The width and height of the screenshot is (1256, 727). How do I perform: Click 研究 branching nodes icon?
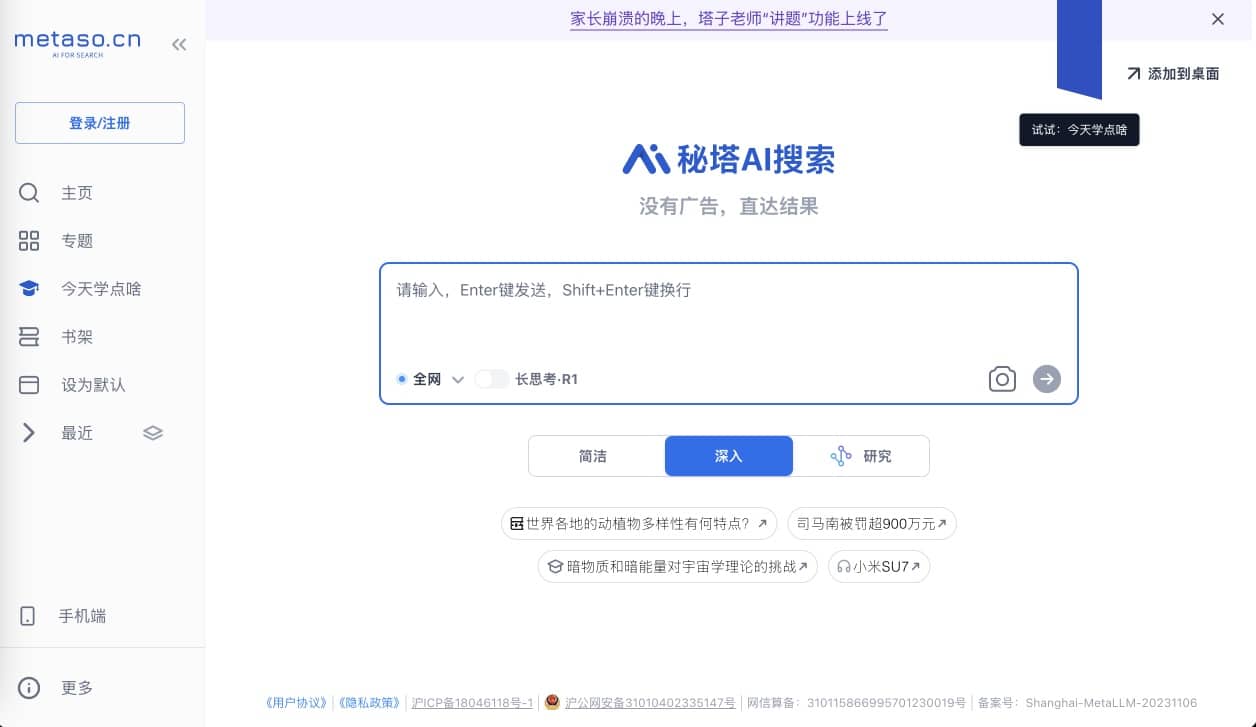pos(841,456)
